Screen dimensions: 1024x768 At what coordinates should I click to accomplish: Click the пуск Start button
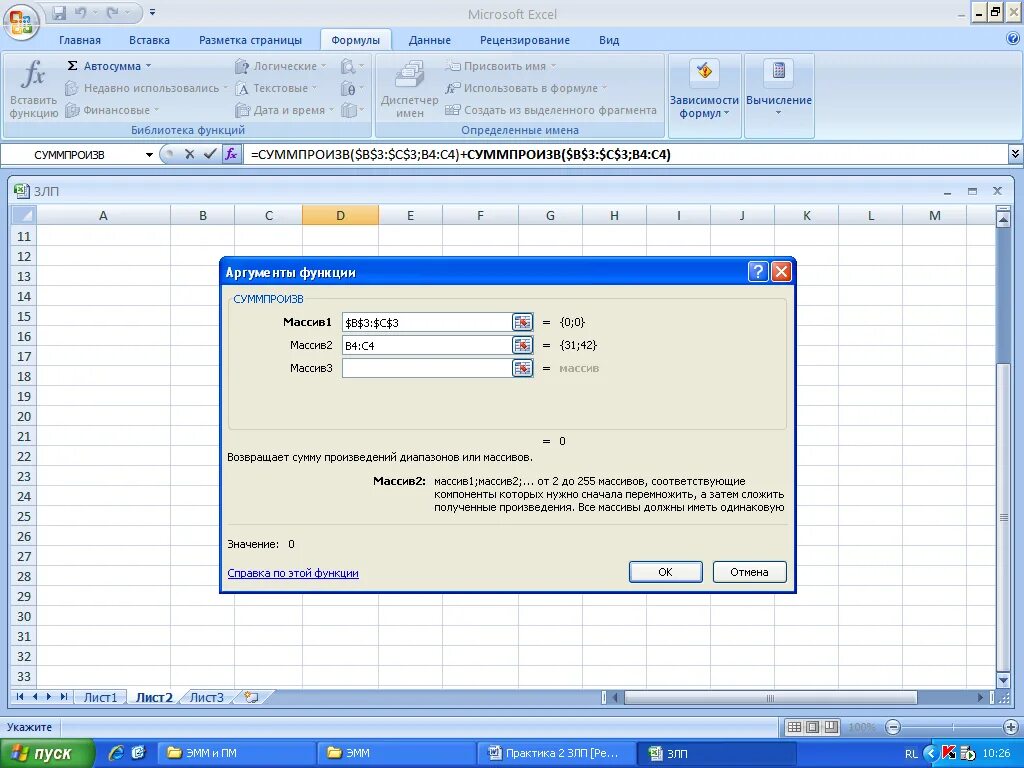coord(46,754)
